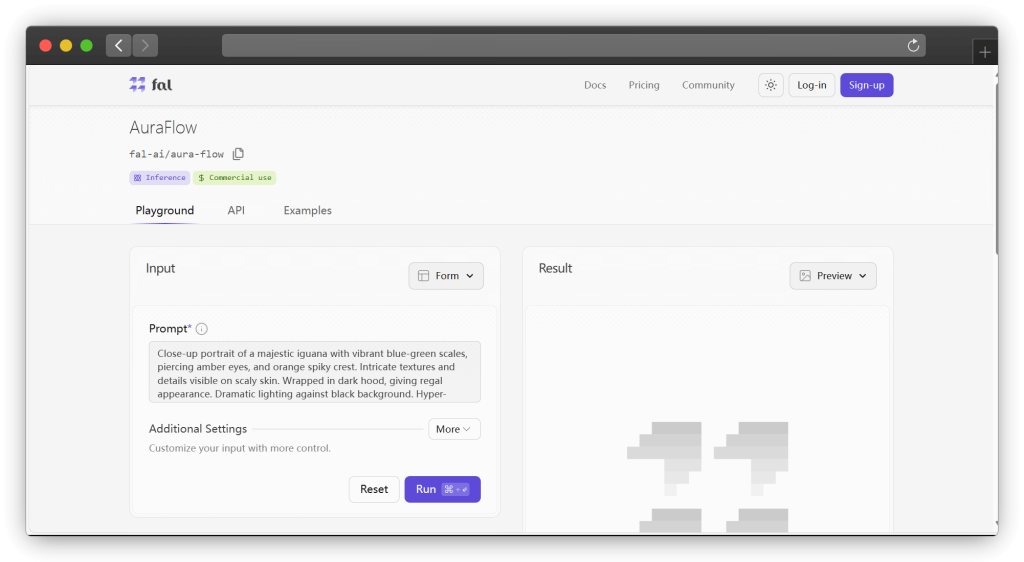Click the Reset button
Viewport: 1024px width, 562px height.
click(x=374, y=489)
